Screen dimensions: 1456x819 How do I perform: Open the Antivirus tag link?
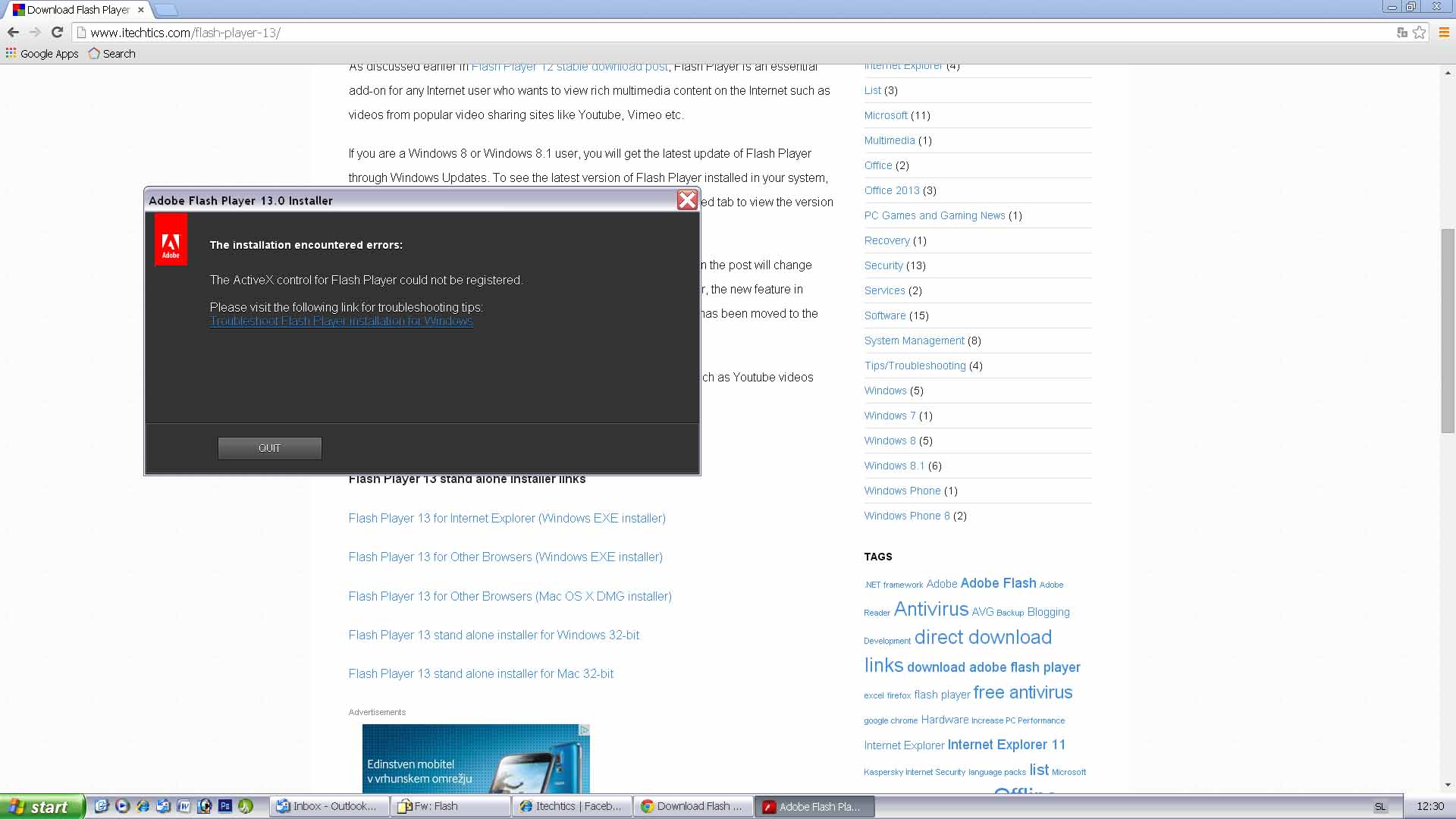(x=930, y=609)
